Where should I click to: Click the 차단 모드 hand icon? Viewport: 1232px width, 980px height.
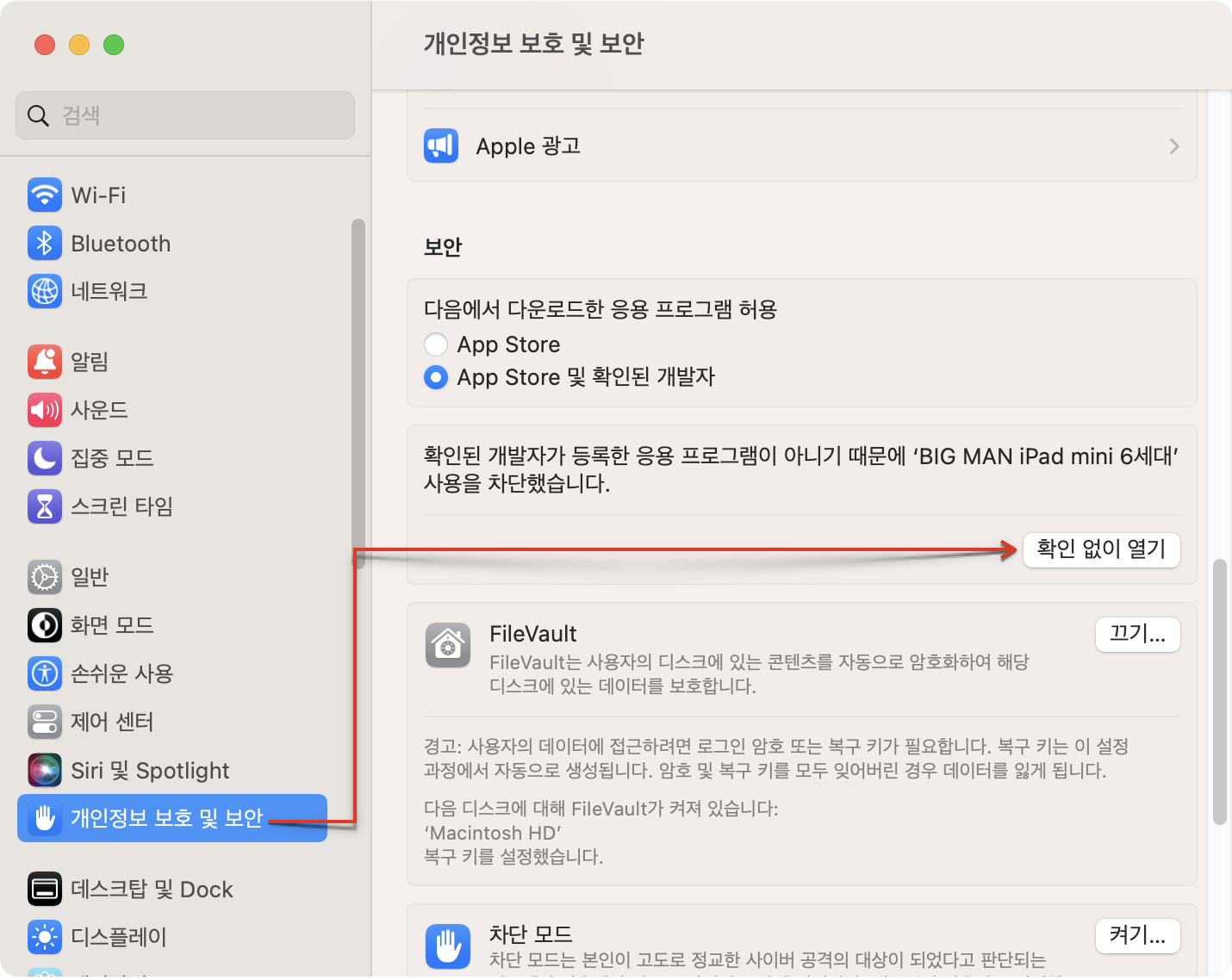click(448, 946)
